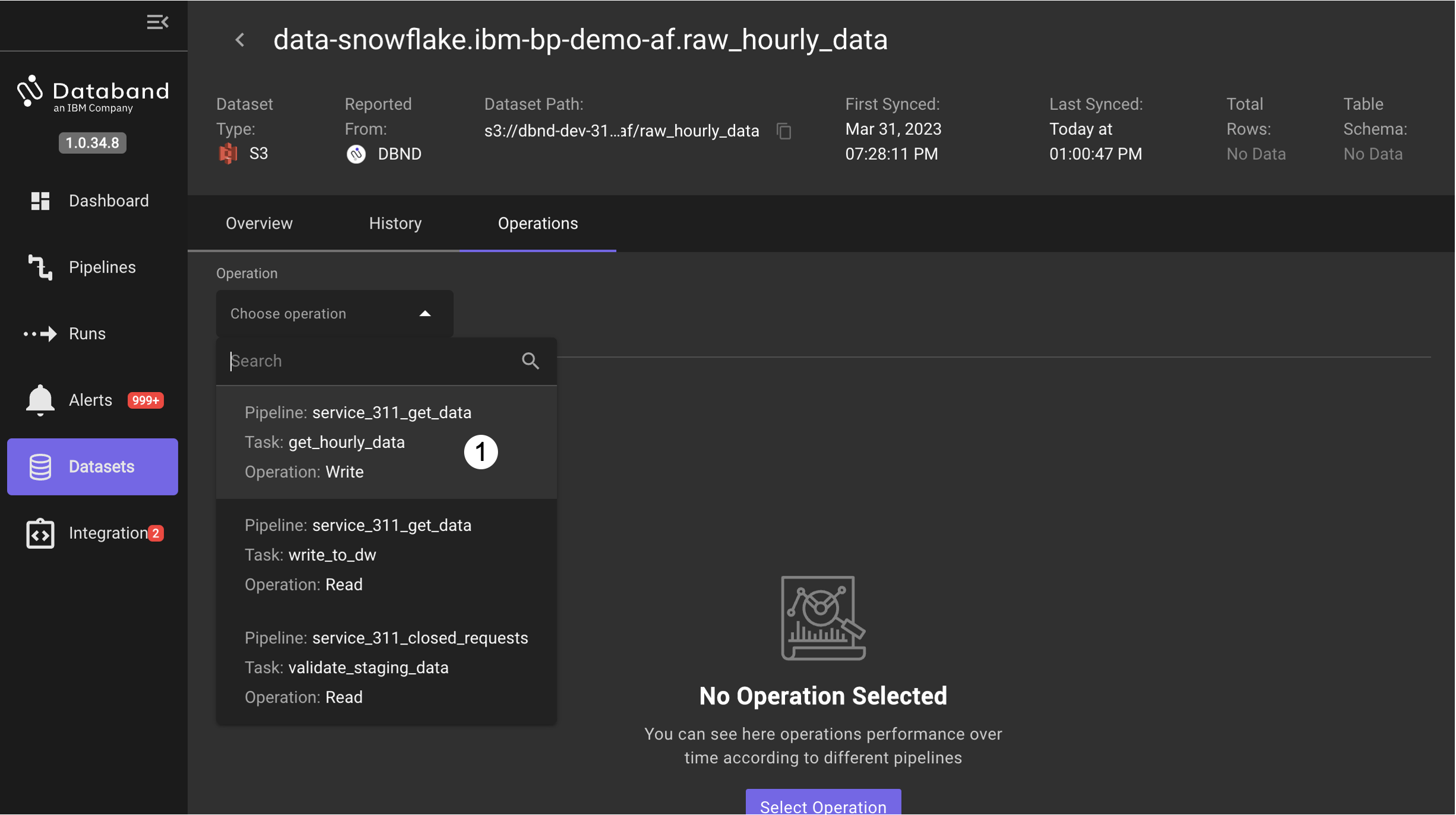
Task: Click the back navigation arrow
Action: (237, 39)
